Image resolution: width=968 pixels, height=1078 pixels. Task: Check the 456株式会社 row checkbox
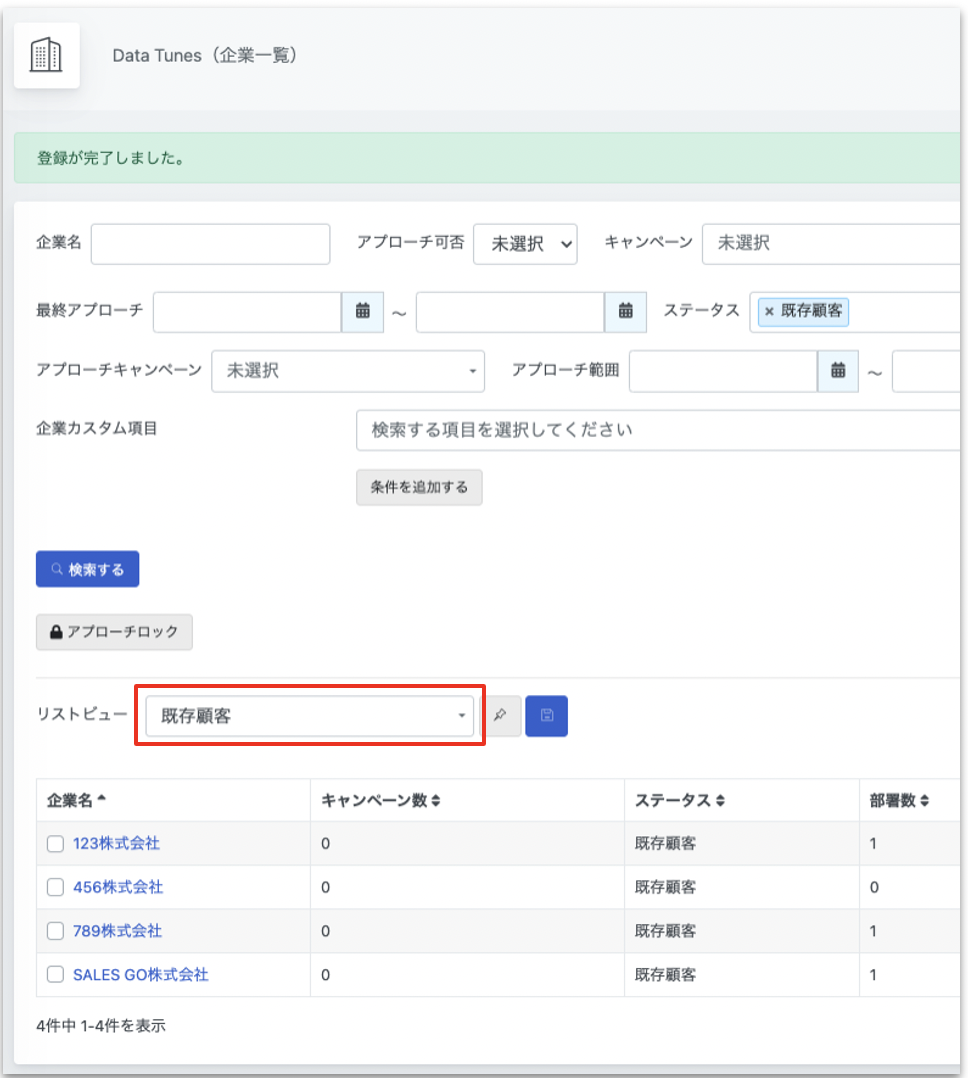(x=56, y=888)
